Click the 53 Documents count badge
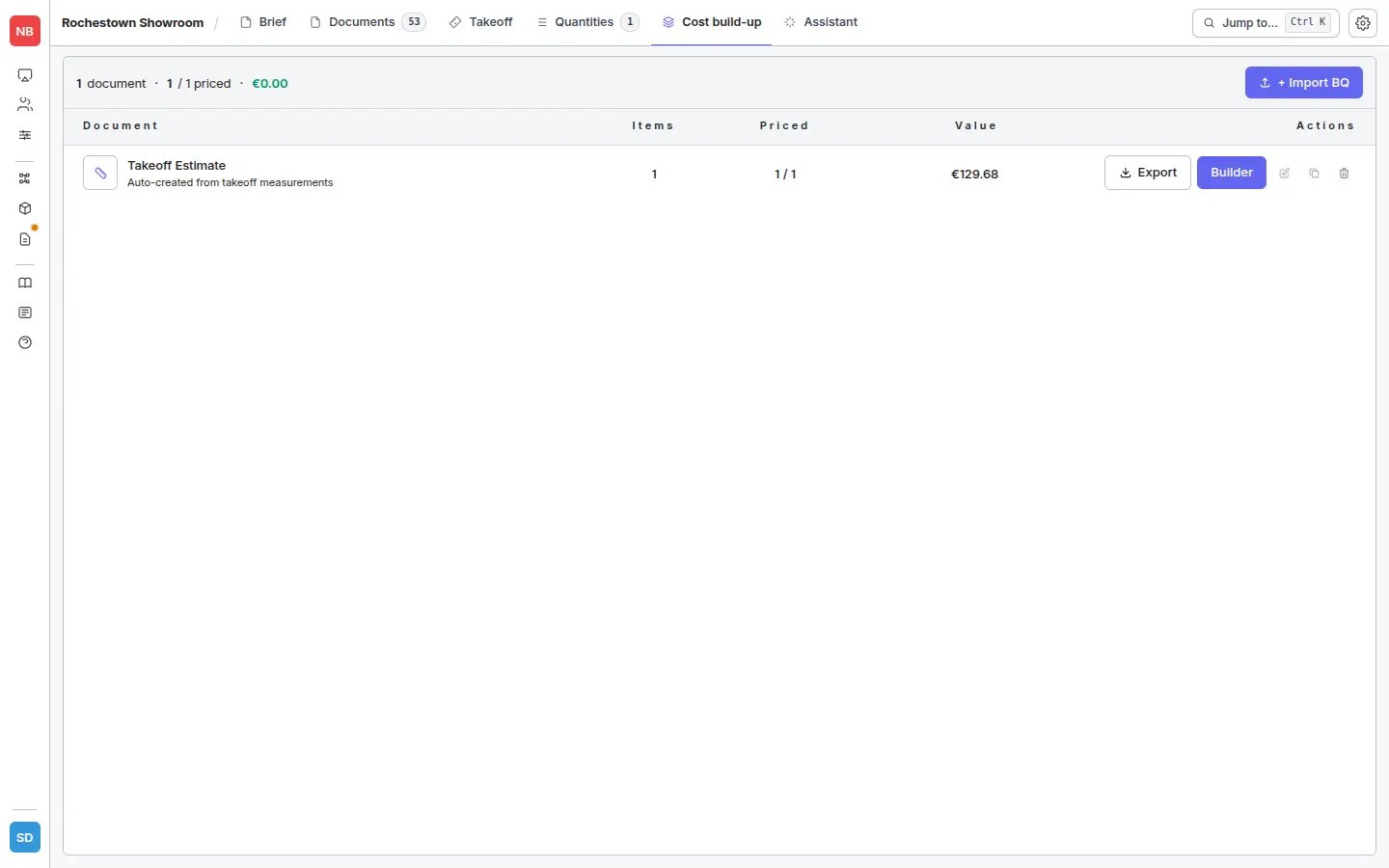 point(414,22)
